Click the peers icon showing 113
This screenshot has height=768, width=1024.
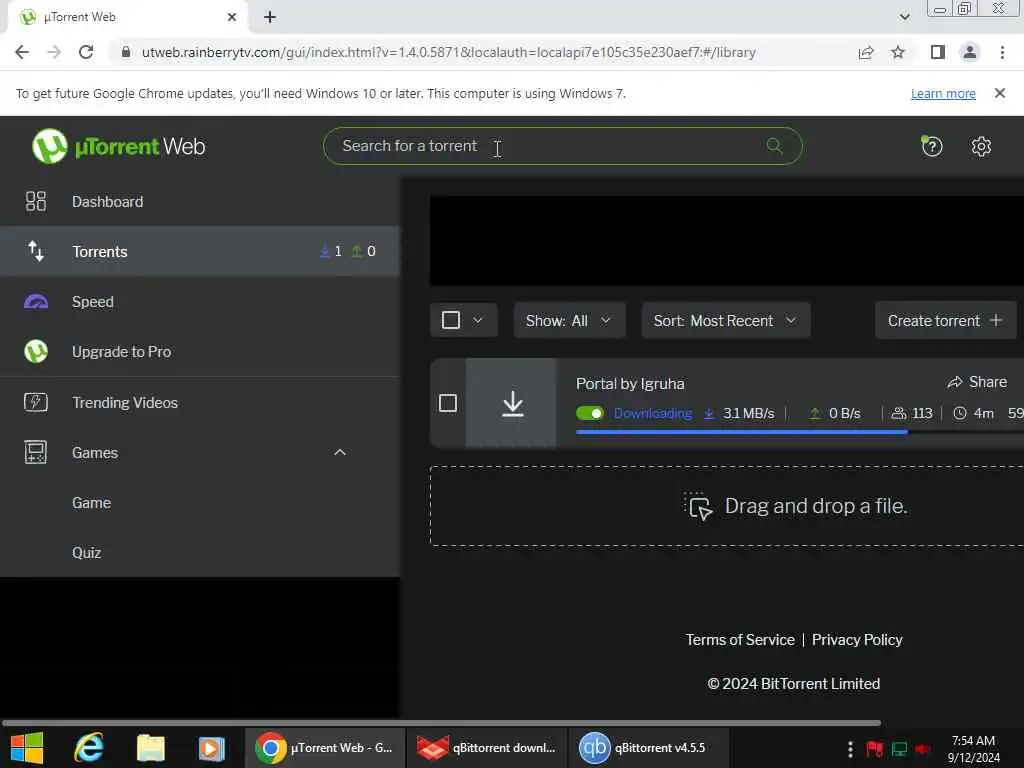click(x=899, y=413)
